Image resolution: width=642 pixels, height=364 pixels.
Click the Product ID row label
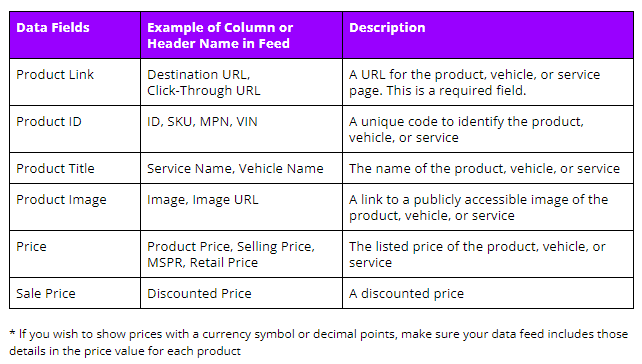[x=49, y=122]
